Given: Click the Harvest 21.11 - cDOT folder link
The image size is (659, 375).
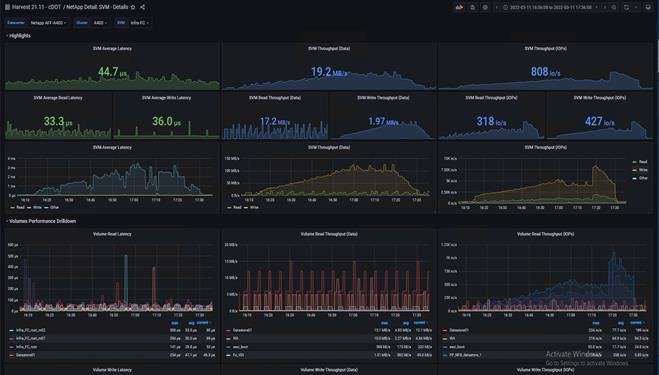Looking at the screenshot, I should pyautogui.click(x=37, y=7).
